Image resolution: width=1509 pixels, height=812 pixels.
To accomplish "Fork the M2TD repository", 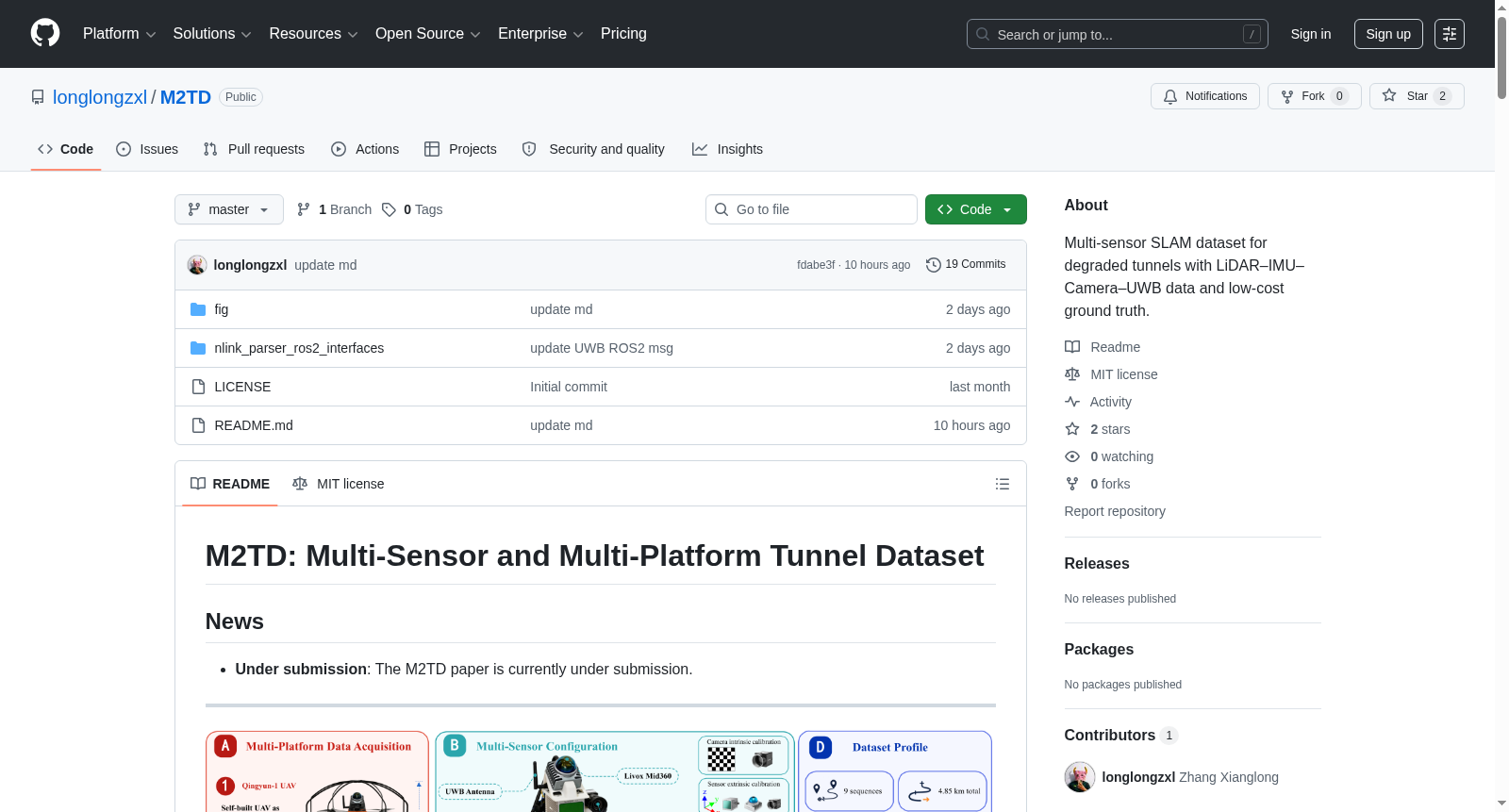I will [x=1314, y=96].
